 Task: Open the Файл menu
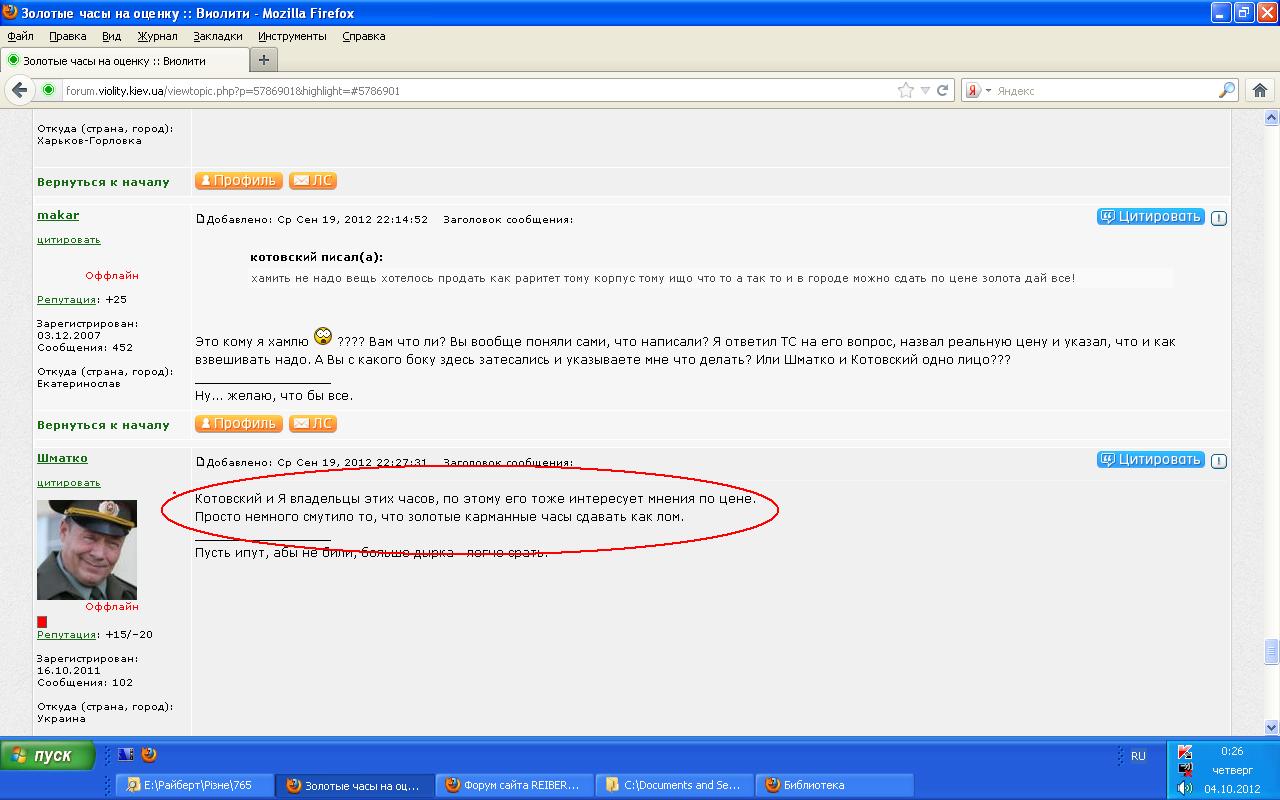(20, 36)
